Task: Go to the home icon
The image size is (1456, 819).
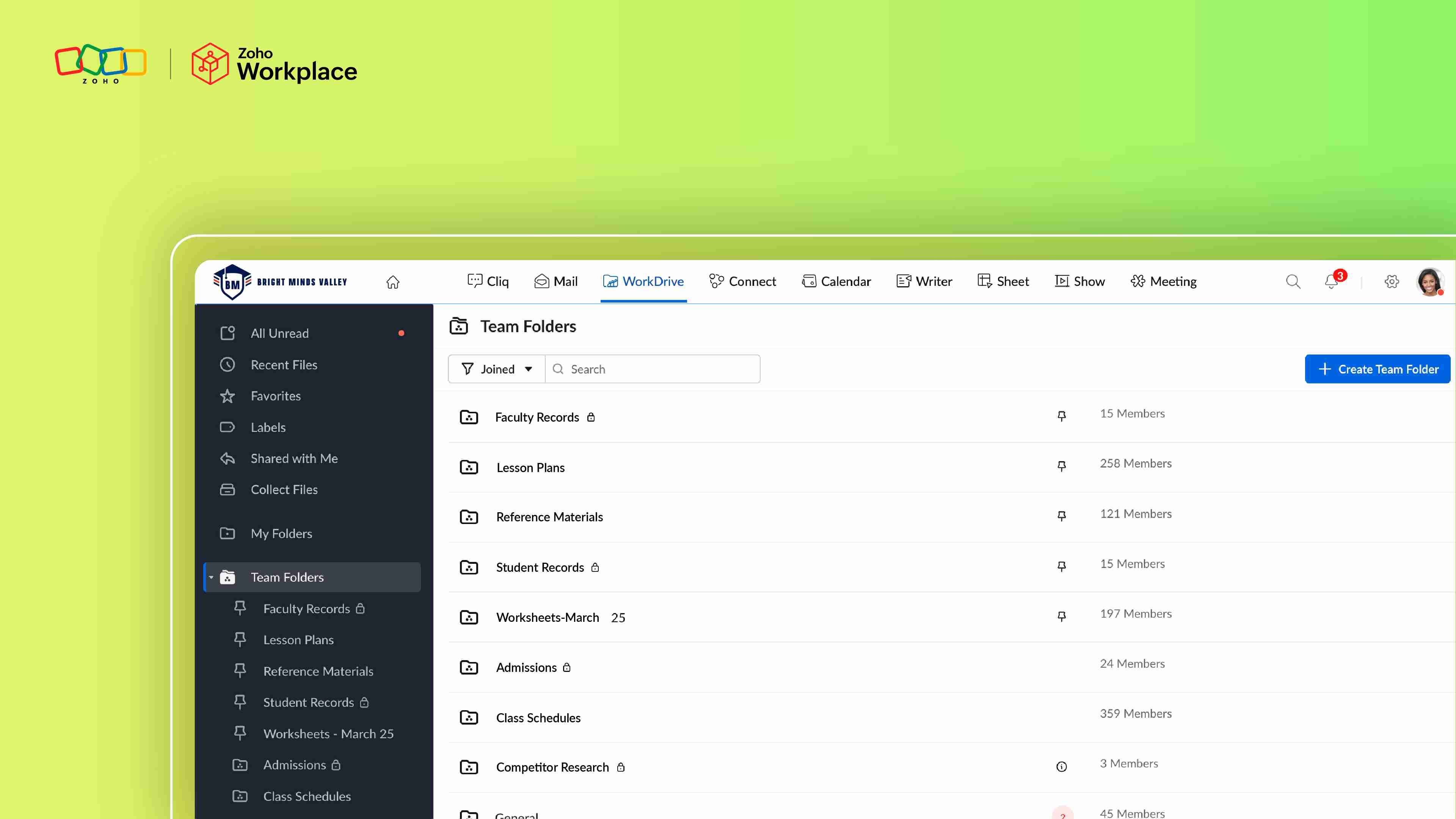Action: tap(393, 281)
